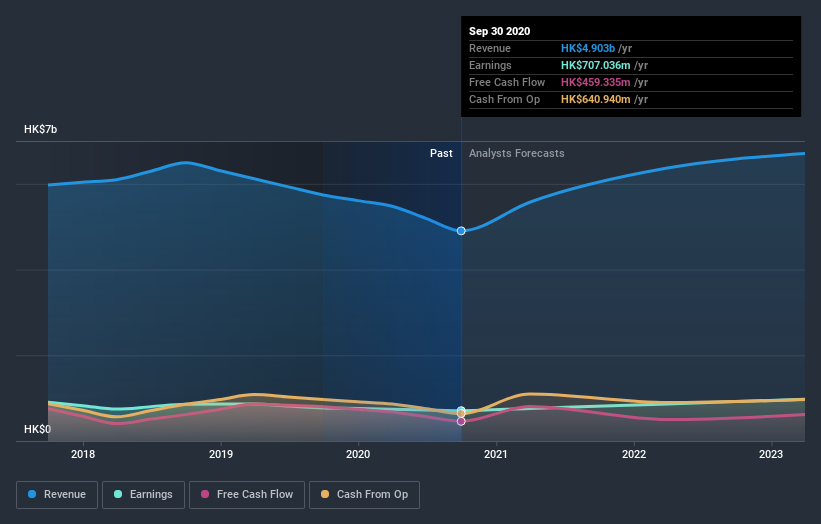The image size is (821, 524).
Task: Click the HK$7b y-axis label
Action: pyautogui.click(x=40, y=129)
